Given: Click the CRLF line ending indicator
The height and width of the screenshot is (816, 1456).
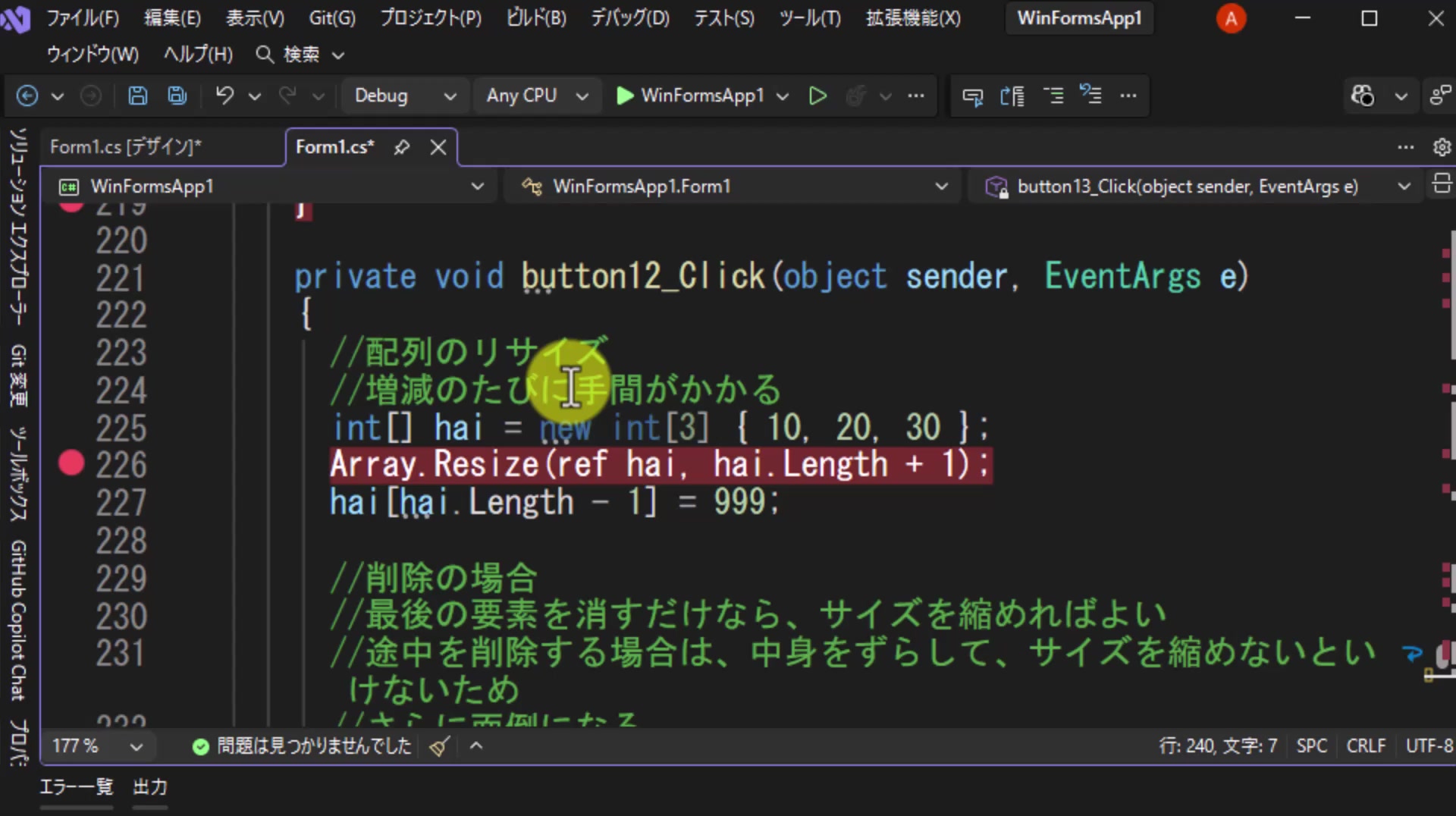Looking at the screenshot, I should click(x=1366, y=746).
